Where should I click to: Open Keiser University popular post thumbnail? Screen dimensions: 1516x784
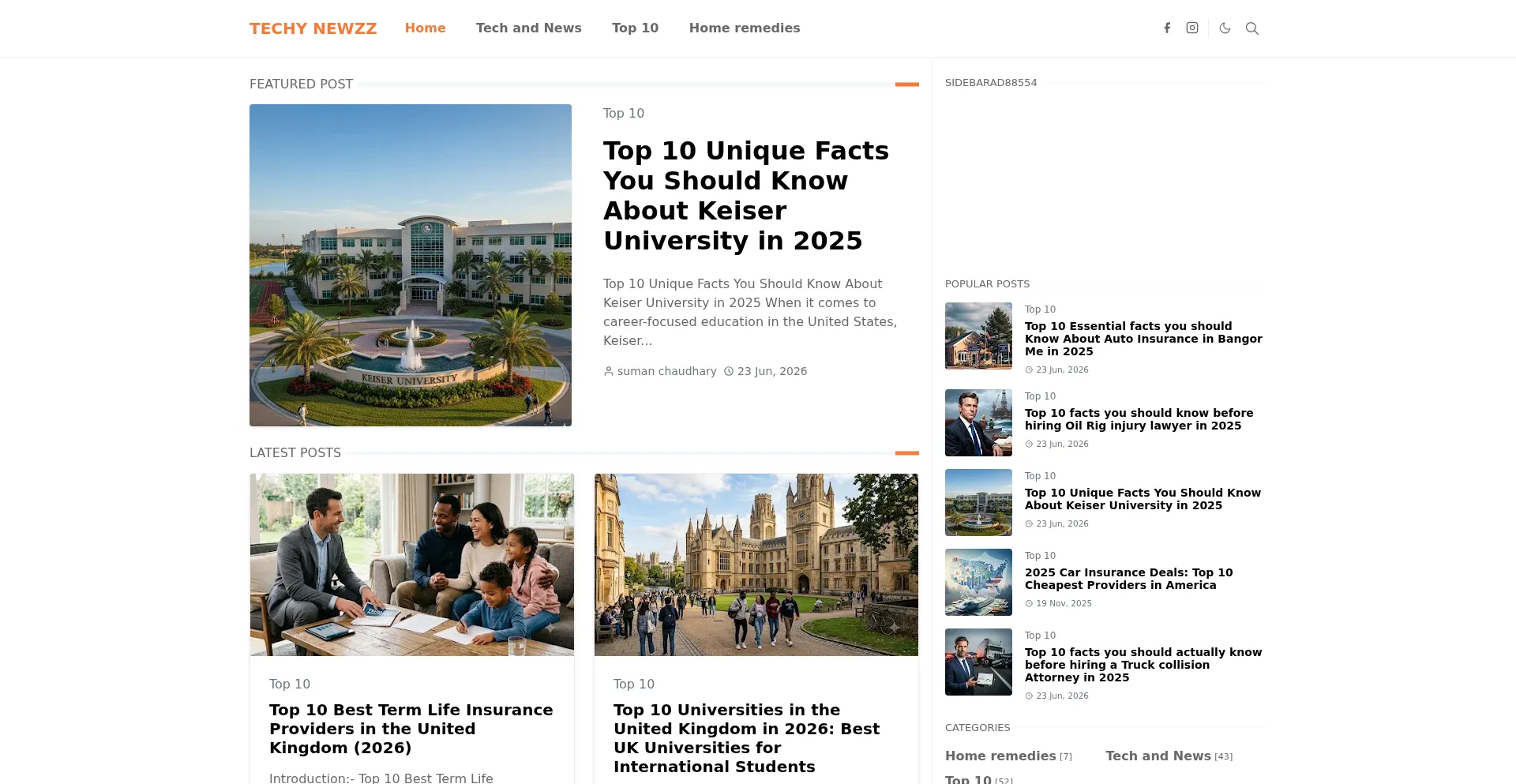click(x=978, y=502)
